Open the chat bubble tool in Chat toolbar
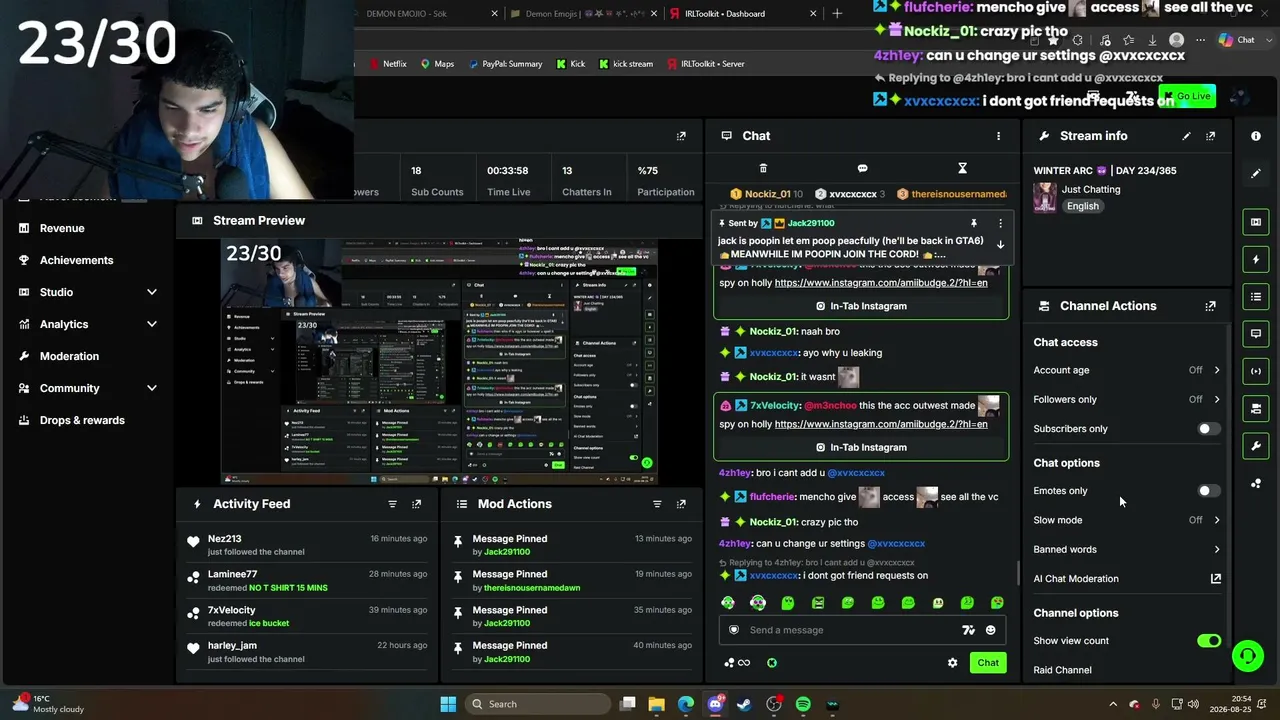 pyautogui.click(x=862, y=168)
